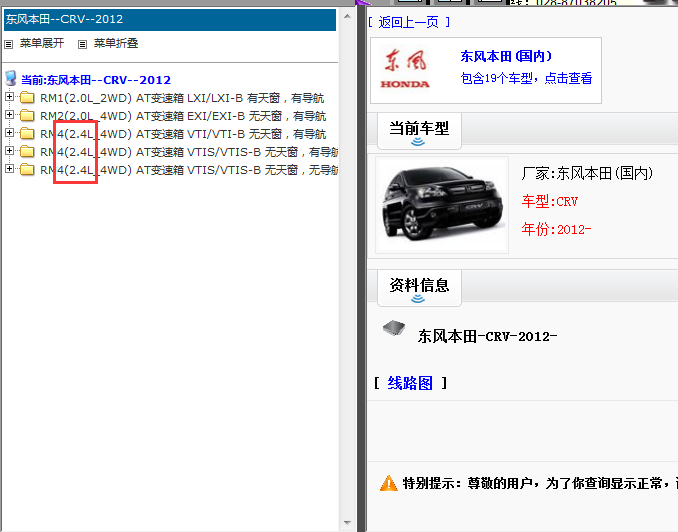
Task: Collapse all menus with 菜单折叠
Action: click(116, 43)
